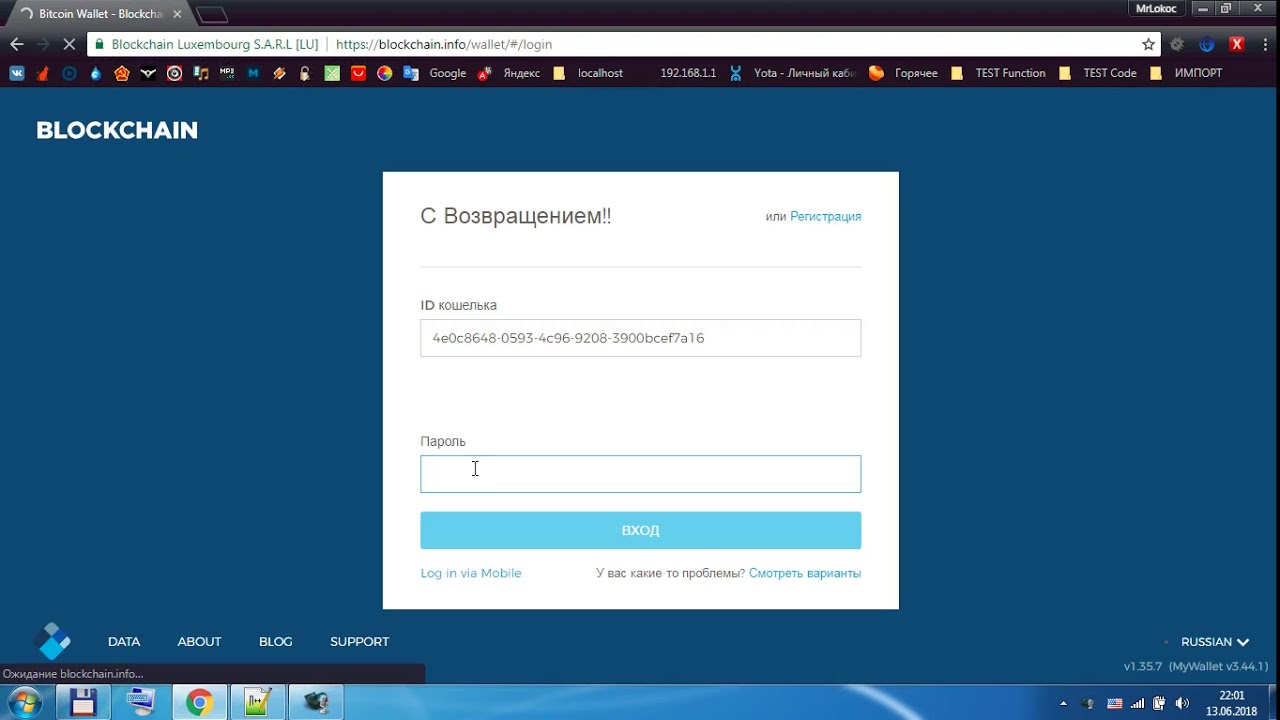
Task: Open the music notes bookmark icon
Action: click(201, 73)
